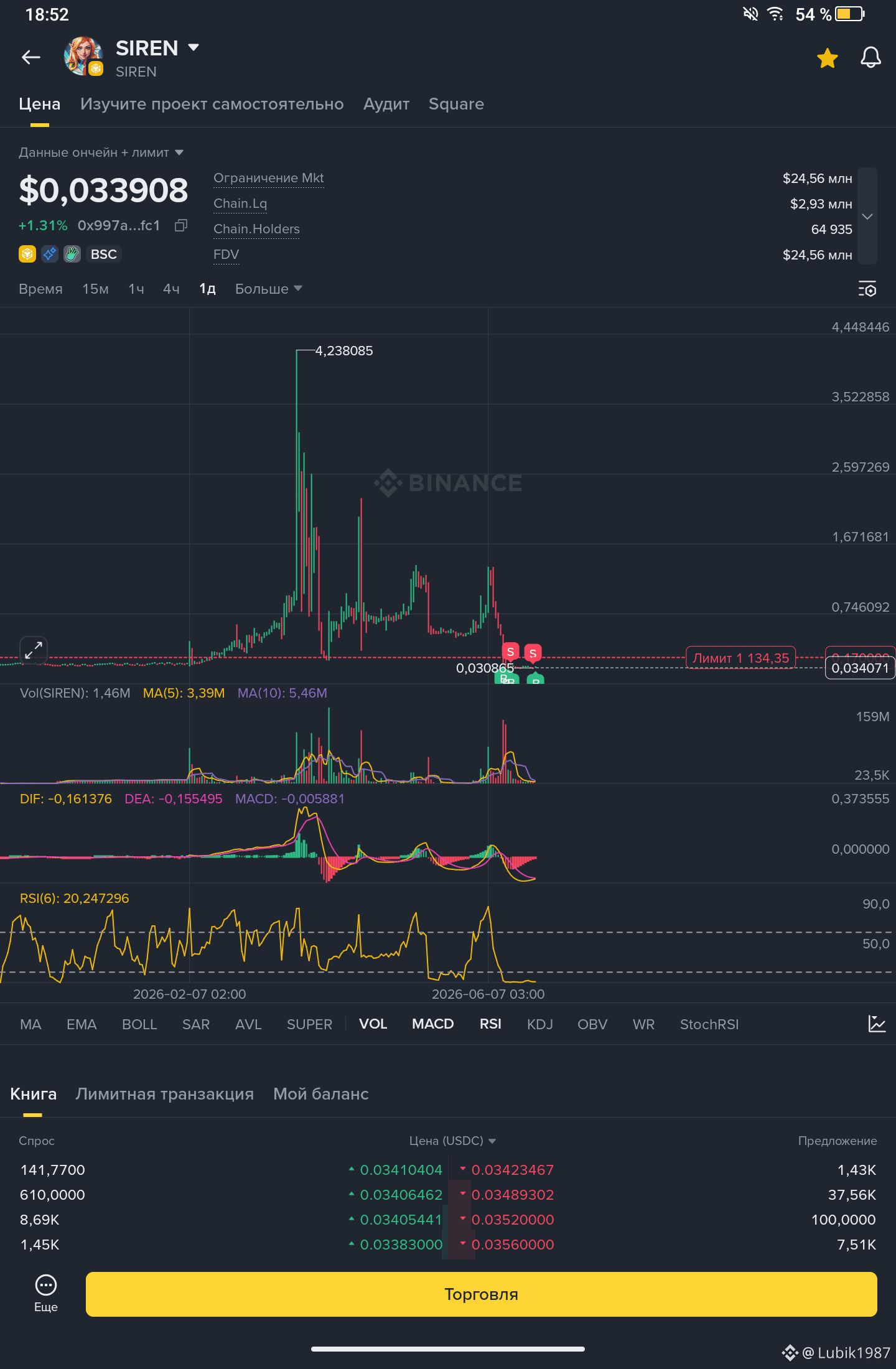
Task: Toggle the favorite star icon
Action: (828, 58)
